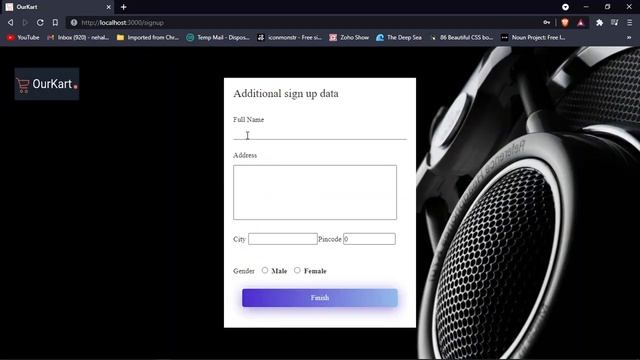Click the round dropdown icon in title bar
640x360 pixels.
point(565,7)
